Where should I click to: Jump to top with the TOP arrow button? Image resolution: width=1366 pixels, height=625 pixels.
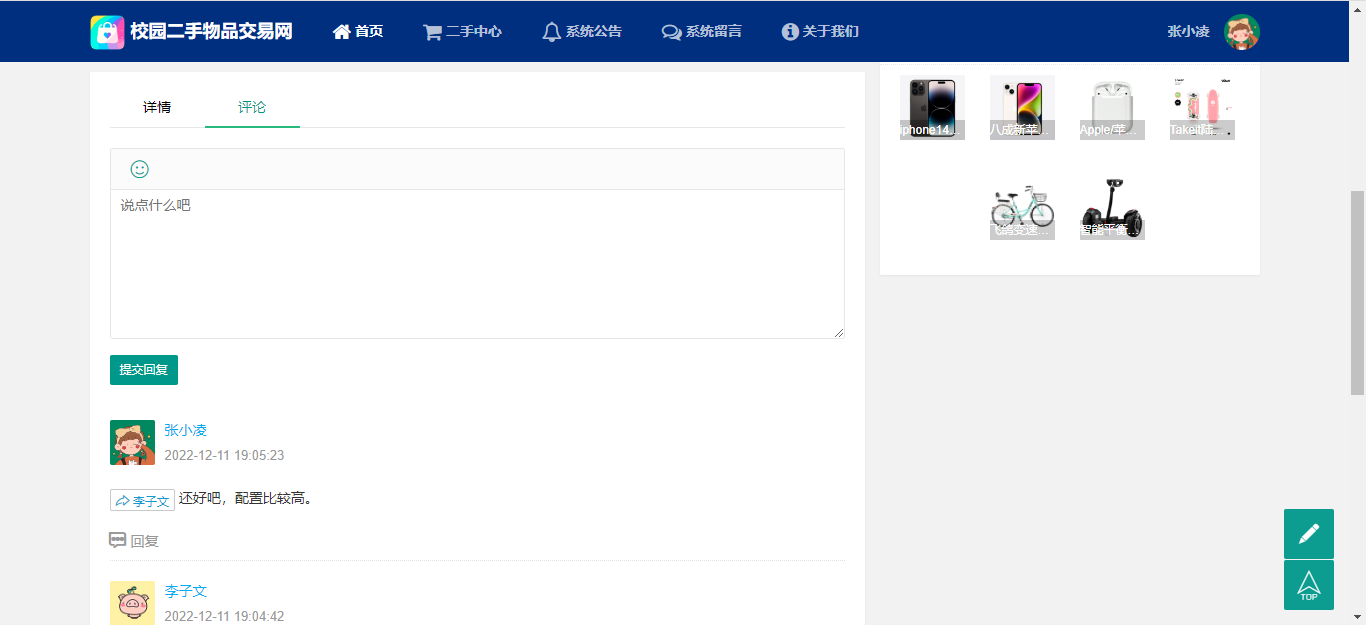pyautogui.click(x=1309, y=585)
